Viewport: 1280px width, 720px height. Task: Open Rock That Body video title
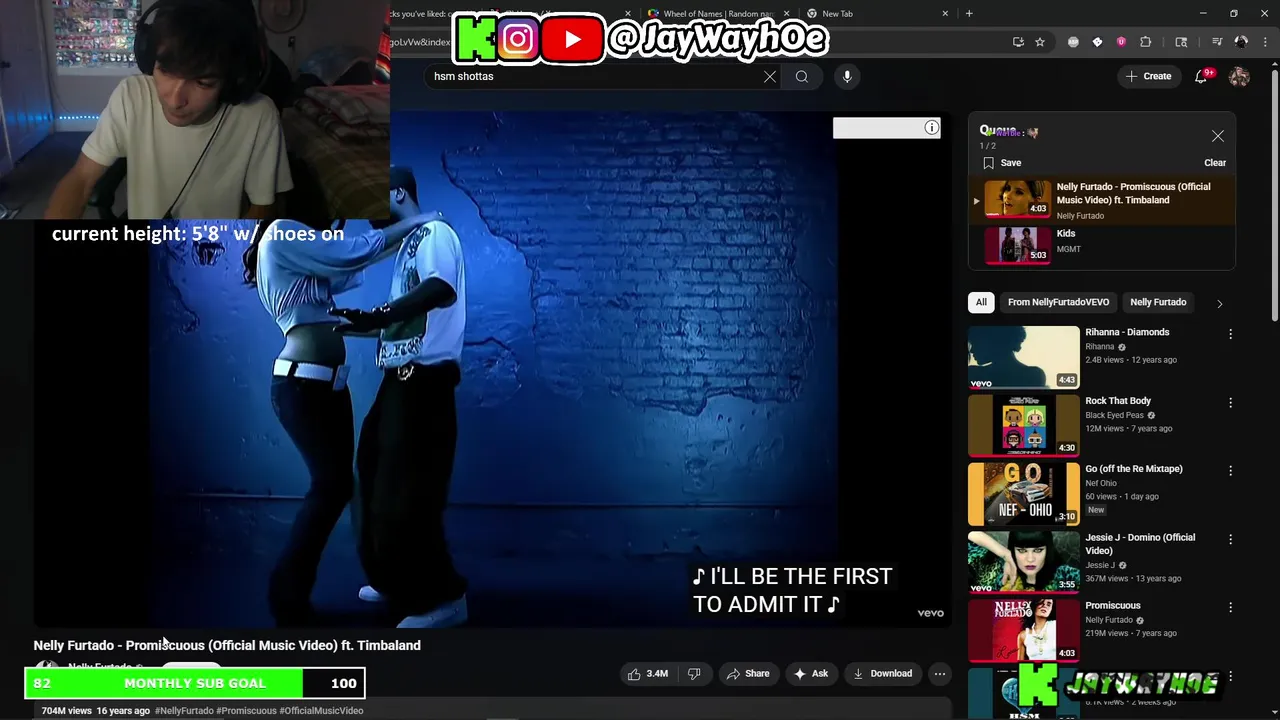pos(1118,401)
